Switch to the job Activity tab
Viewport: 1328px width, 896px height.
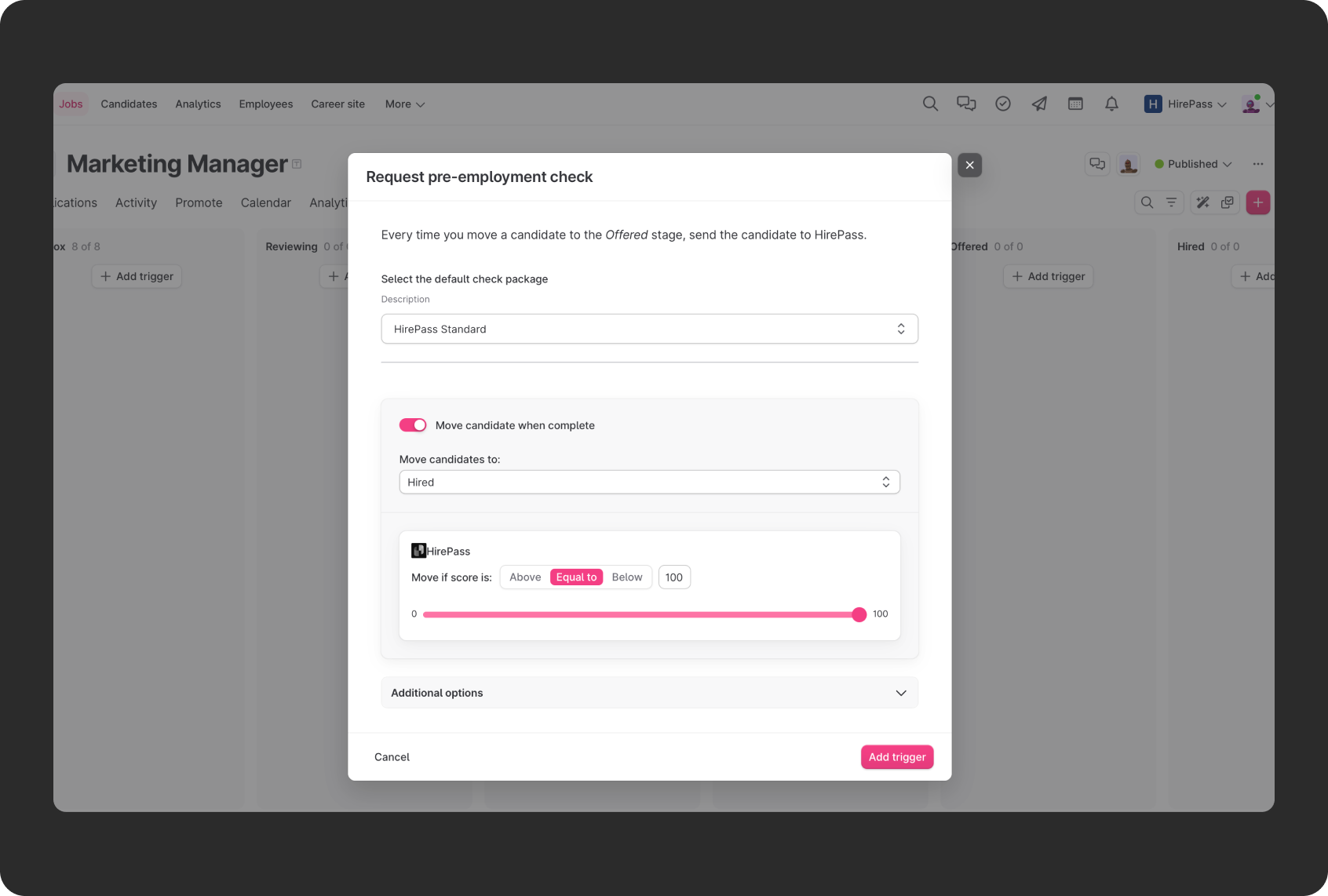136,202
